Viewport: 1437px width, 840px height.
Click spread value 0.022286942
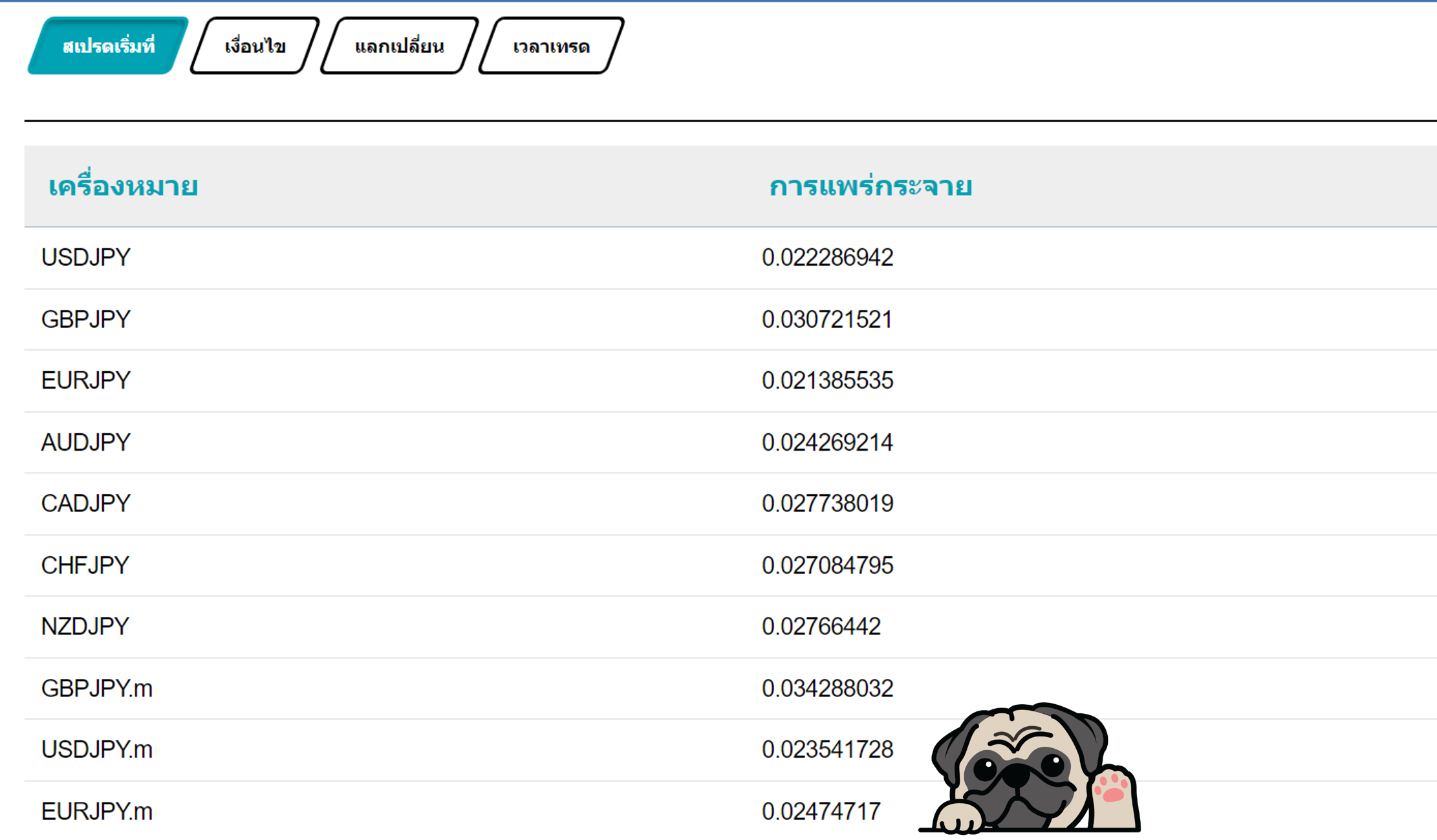pyautogui.click(x=828, y=257)
